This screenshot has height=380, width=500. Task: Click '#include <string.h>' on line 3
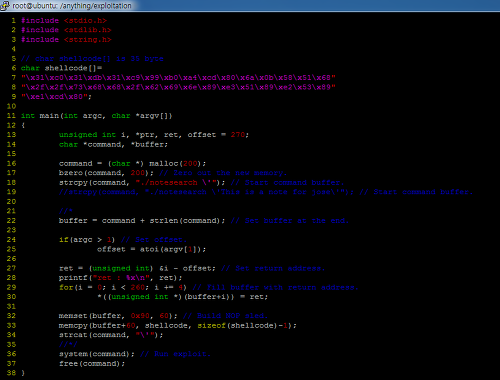66,40
